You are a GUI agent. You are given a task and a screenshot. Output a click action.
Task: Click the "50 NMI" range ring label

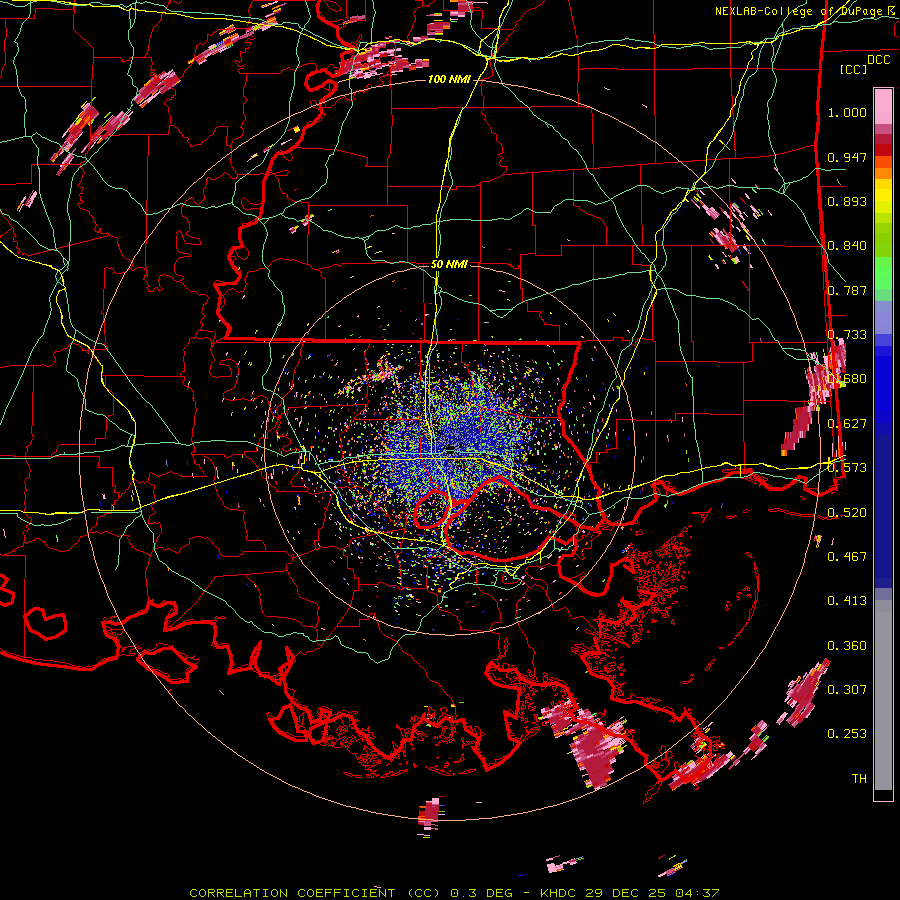pyautogui.click(x=449, y=265)
